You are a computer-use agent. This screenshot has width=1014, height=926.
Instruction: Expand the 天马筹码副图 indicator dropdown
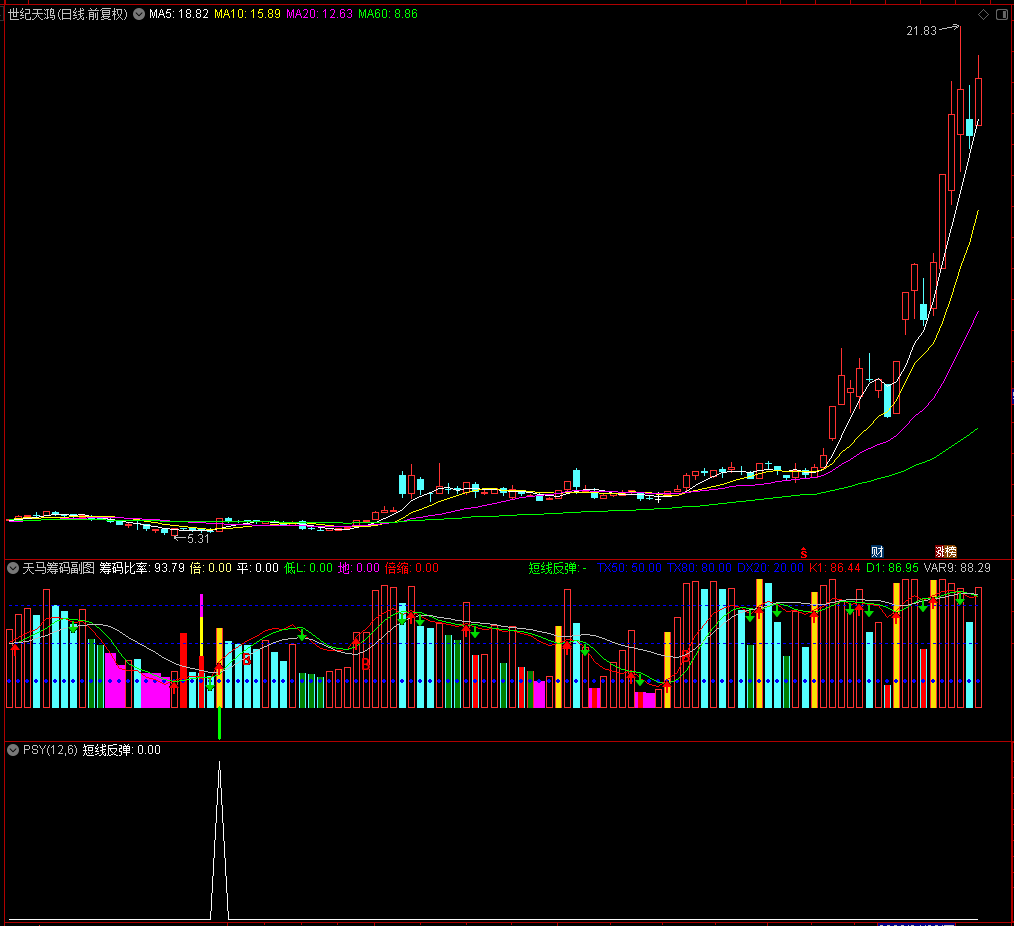point(13,568)
